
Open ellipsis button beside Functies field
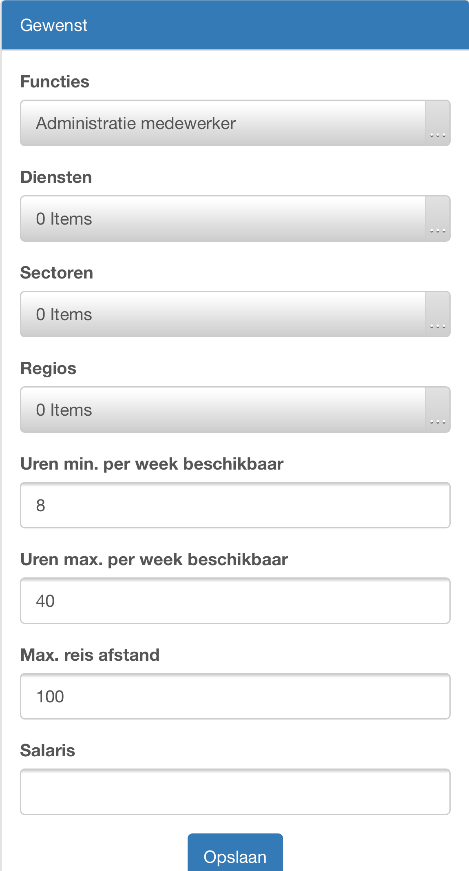(x=438, y=123)
